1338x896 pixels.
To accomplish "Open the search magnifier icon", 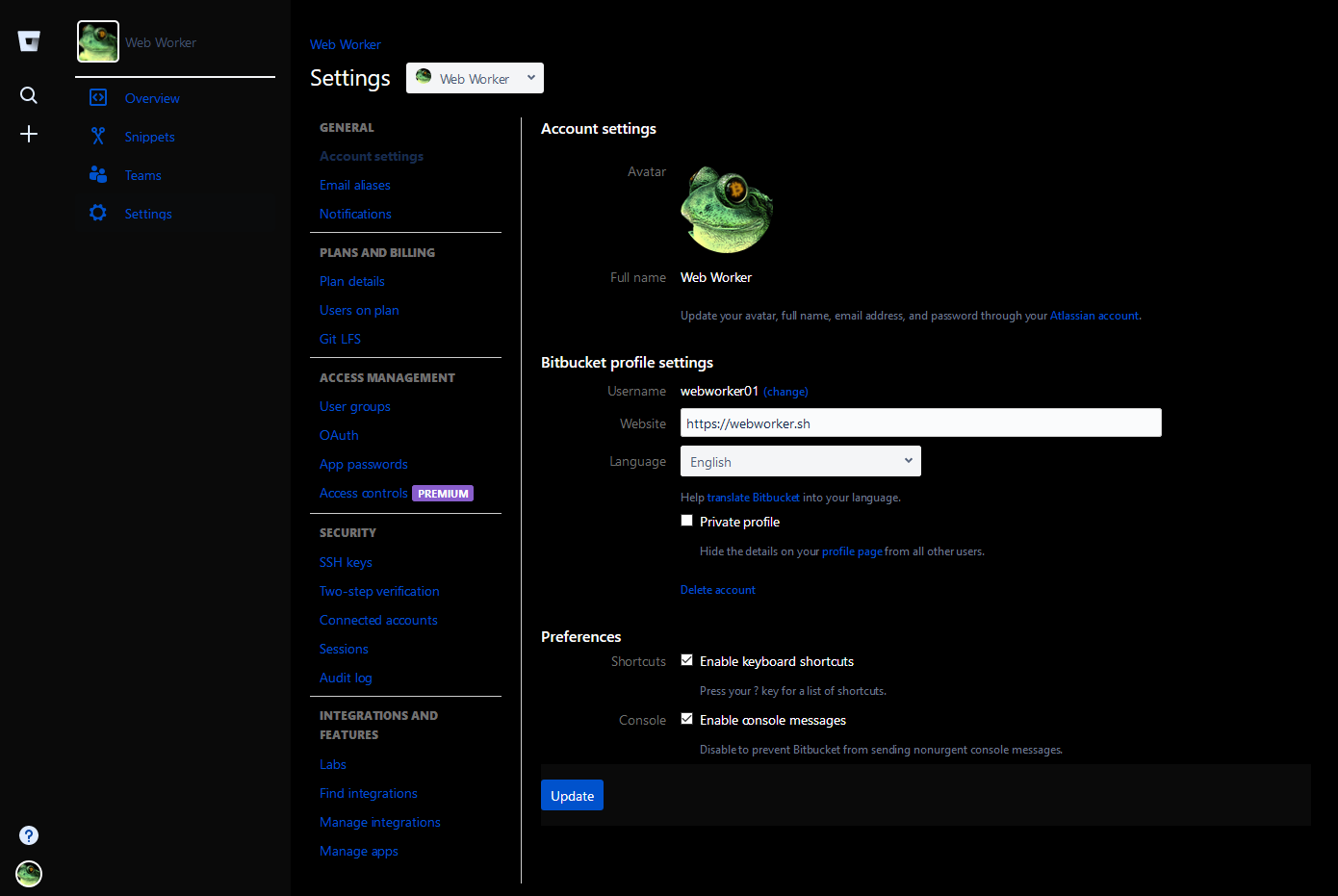I will pos(28,95).
